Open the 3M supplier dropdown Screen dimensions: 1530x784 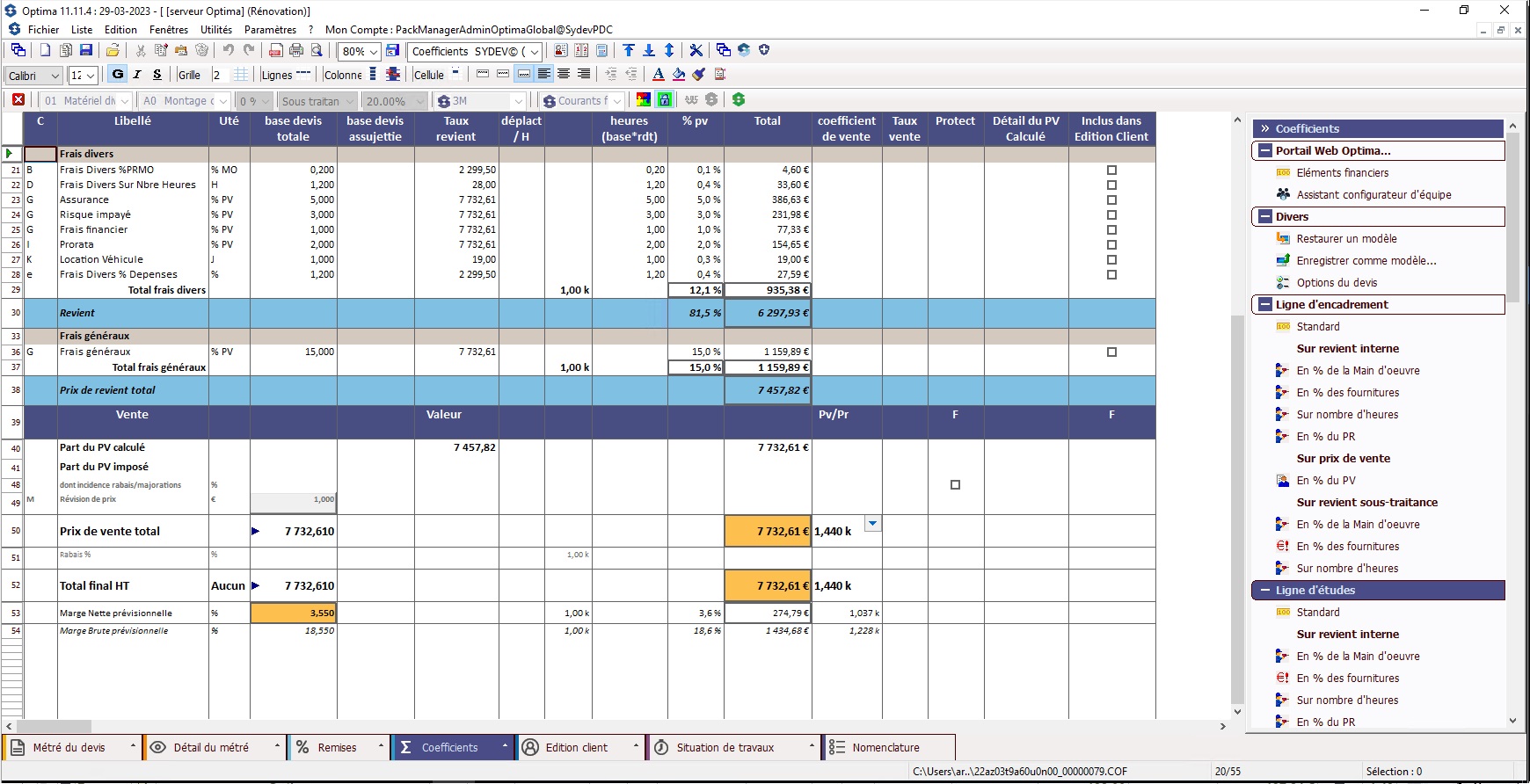click(519, 101)
